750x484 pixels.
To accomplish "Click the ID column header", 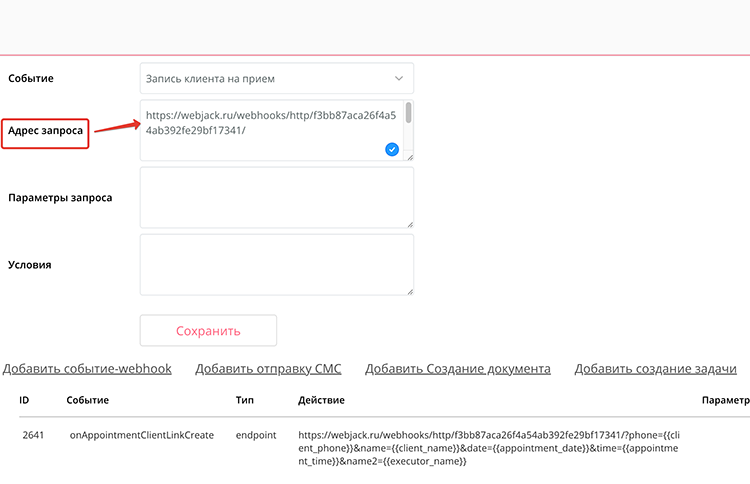I will tap(24, 400).
